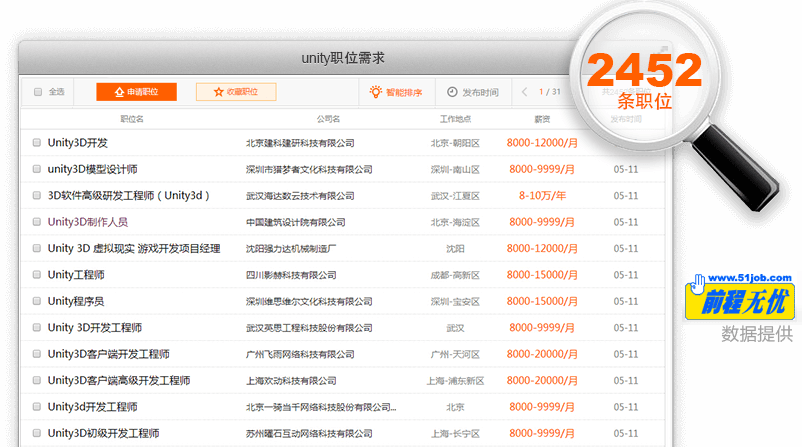Image resolution: width=802 pixels, height=447 pixels.
Task: Check the box for unity3D模型设计师 row
Action: (37, 169)
